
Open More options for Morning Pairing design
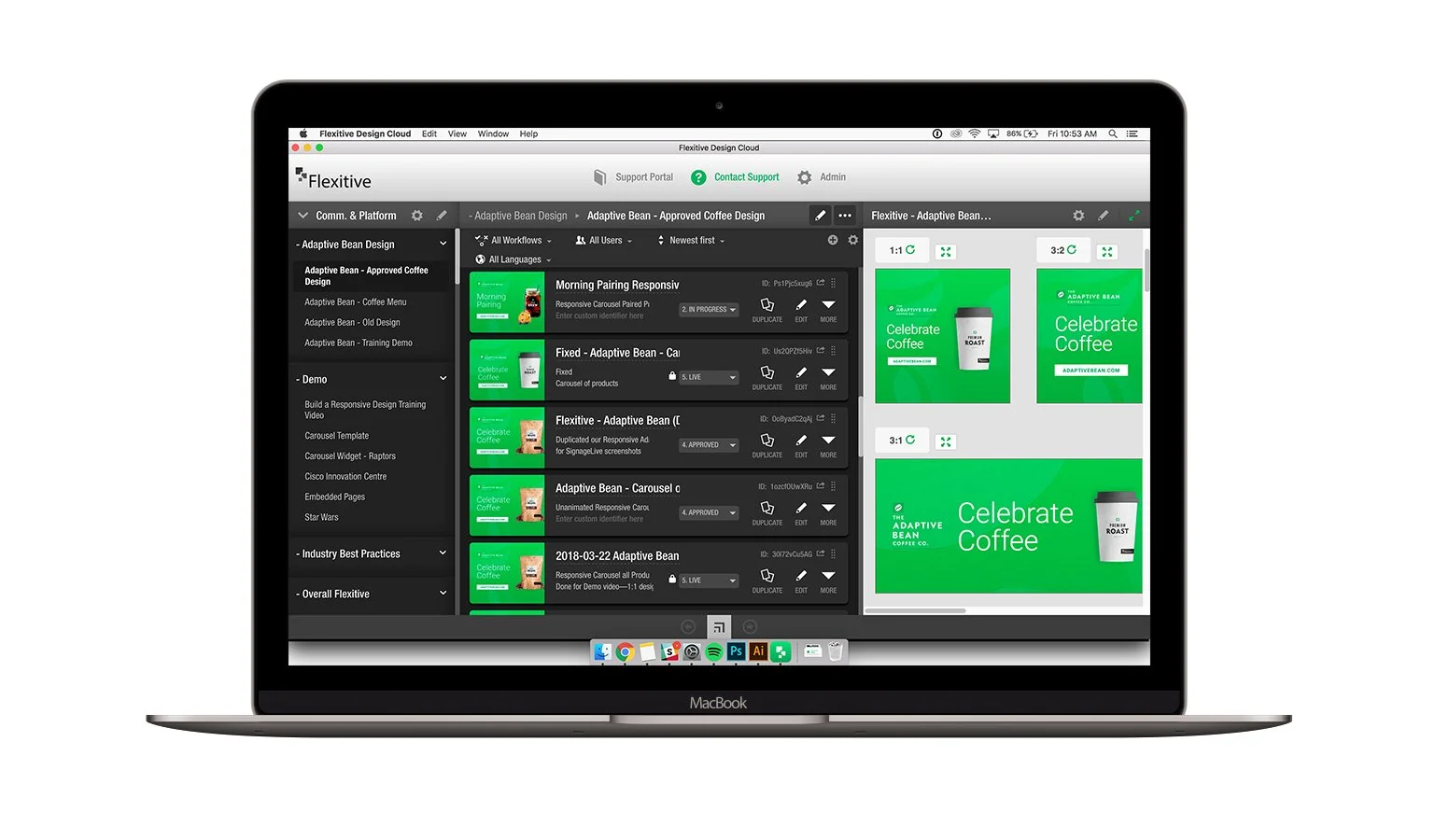tap(828, 310)
